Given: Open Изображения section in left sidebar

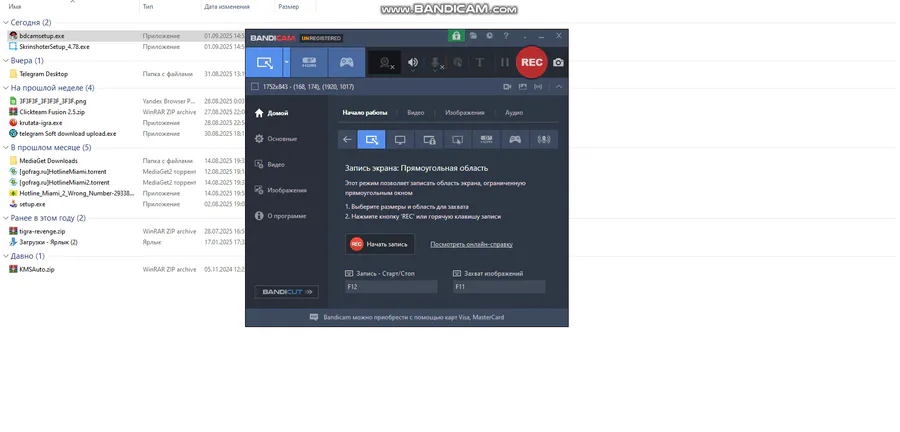Looking at the screenshot, I should coord(280,190).
